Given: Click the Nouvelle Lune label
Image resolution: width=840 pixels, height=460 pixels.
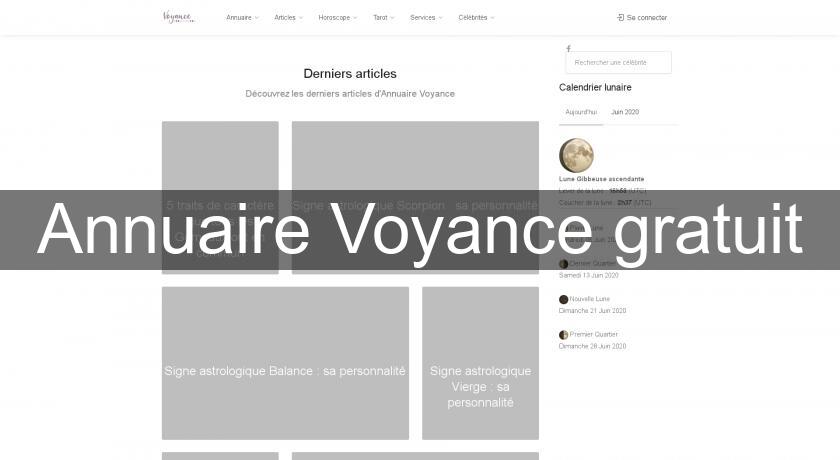Looking at the screenshot, I should click(590, 299).
